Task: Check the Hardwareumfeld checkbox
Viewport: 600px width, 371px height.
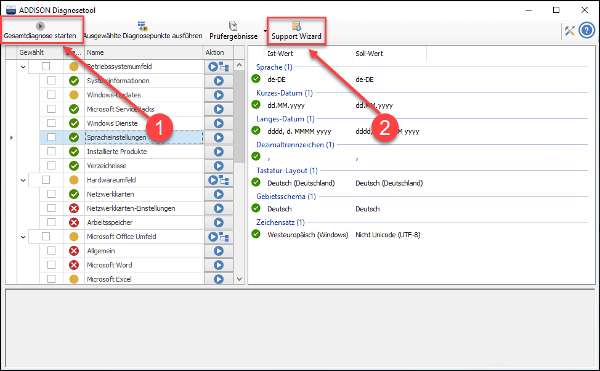Action: point(46,179)
